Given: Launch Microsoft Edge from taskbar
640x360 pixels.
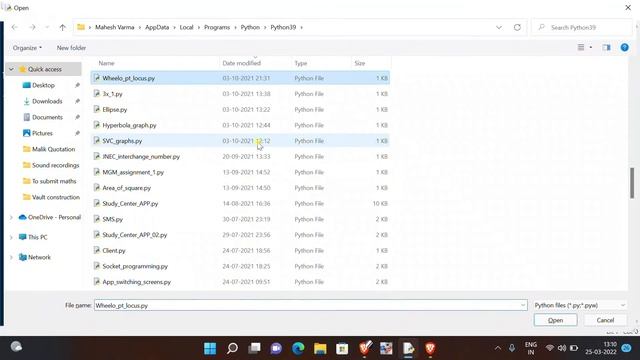Looking at the screenshot, I should pos(298,349).
